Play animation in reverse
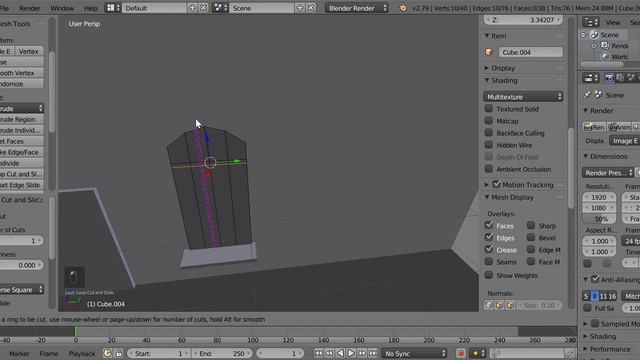Image resolution: width=640 pixels, height=360 pixels. [x=340, y=353]
